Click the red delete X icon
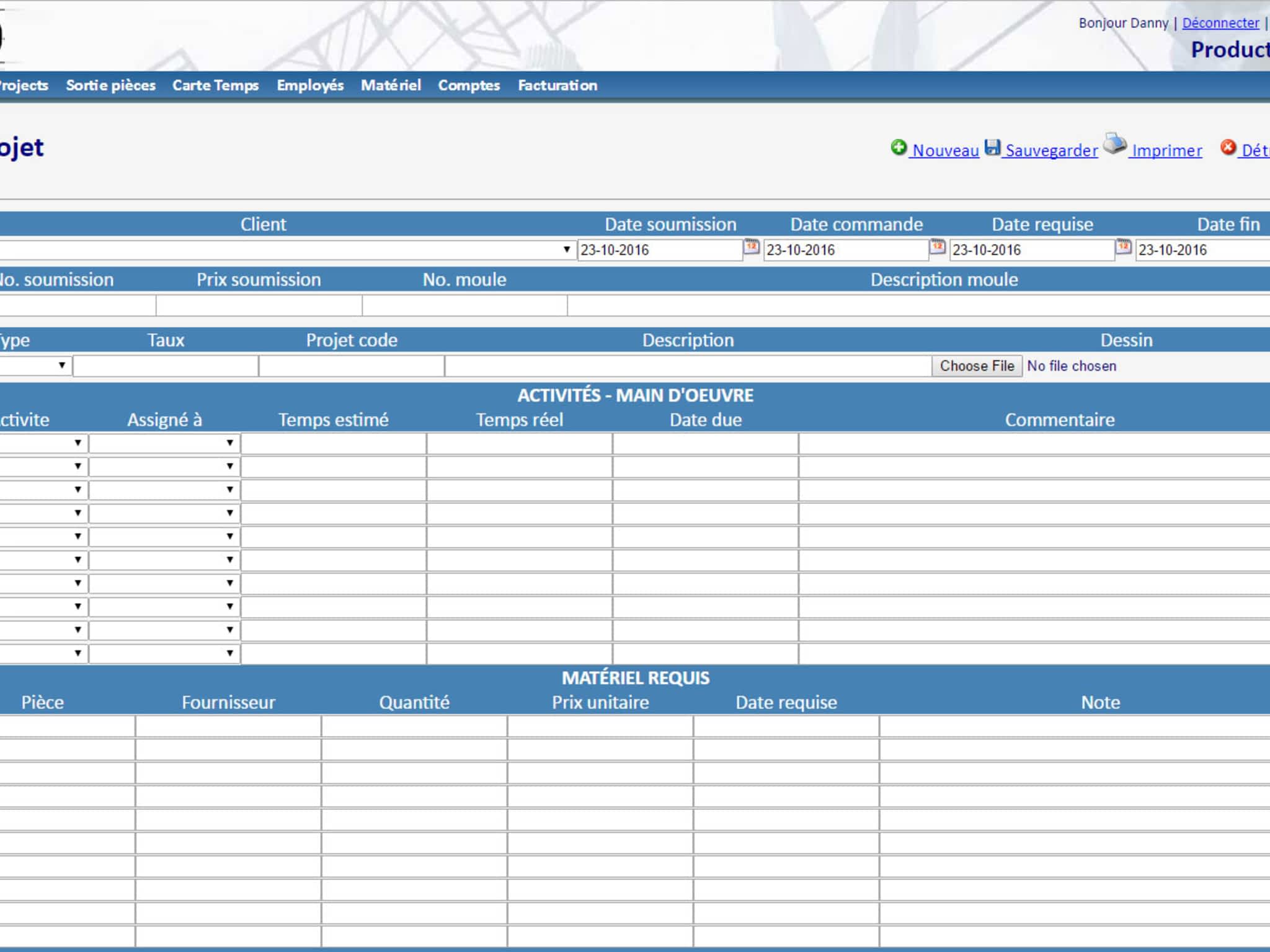Screen dimensions: 1270x952 tap(1228, 148)
